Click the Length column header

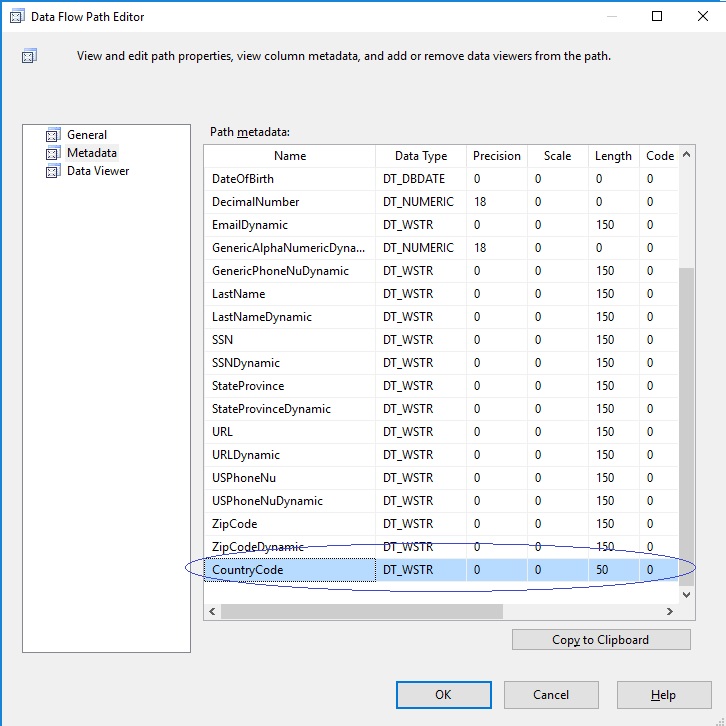click(613, 156)
